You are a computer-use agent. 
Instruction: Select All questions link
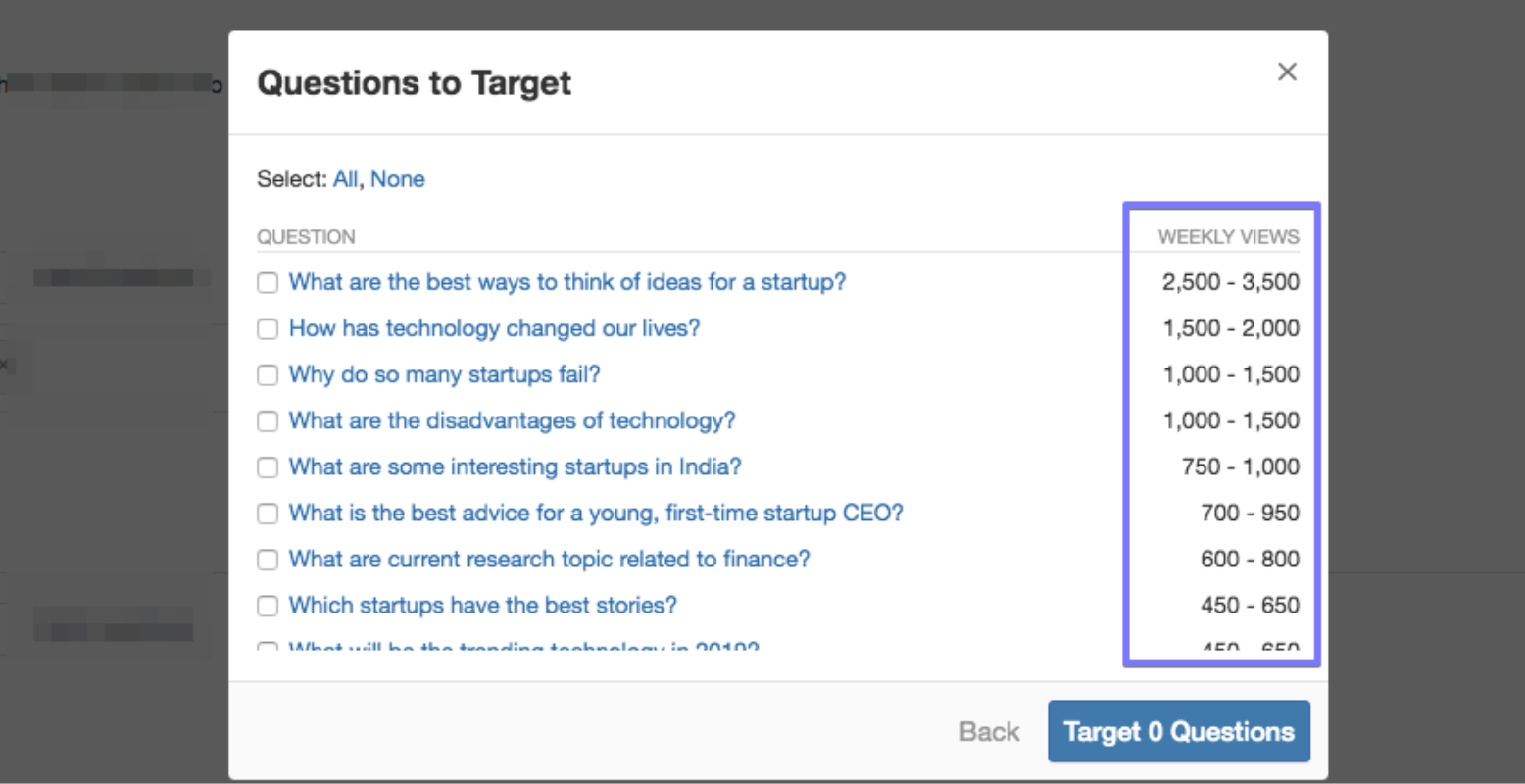coord(345,179)
